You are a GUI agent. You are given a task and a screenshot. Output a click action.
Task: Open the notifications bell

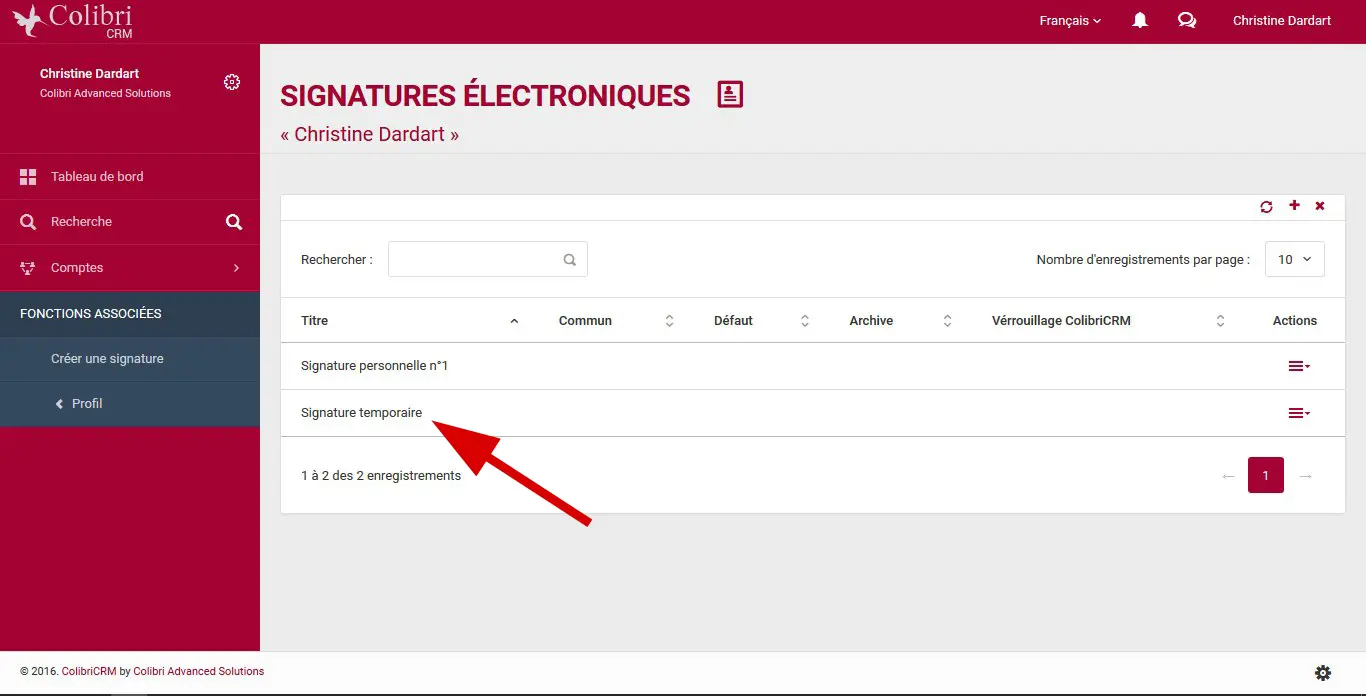(x=1140, y=20)
